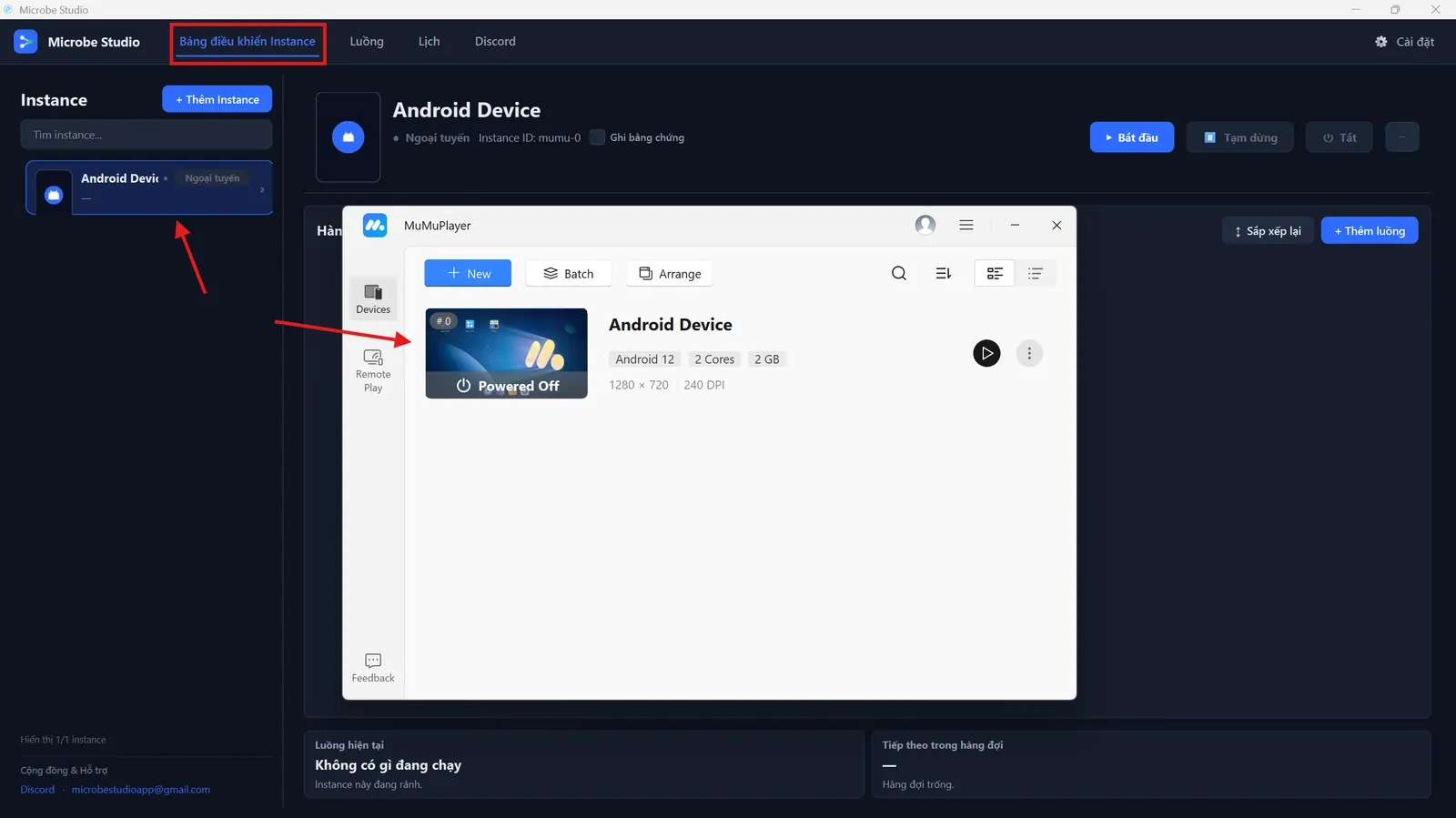
Task: Click the MuMuPlayer logo icon
Action: (x=375, y=226)
